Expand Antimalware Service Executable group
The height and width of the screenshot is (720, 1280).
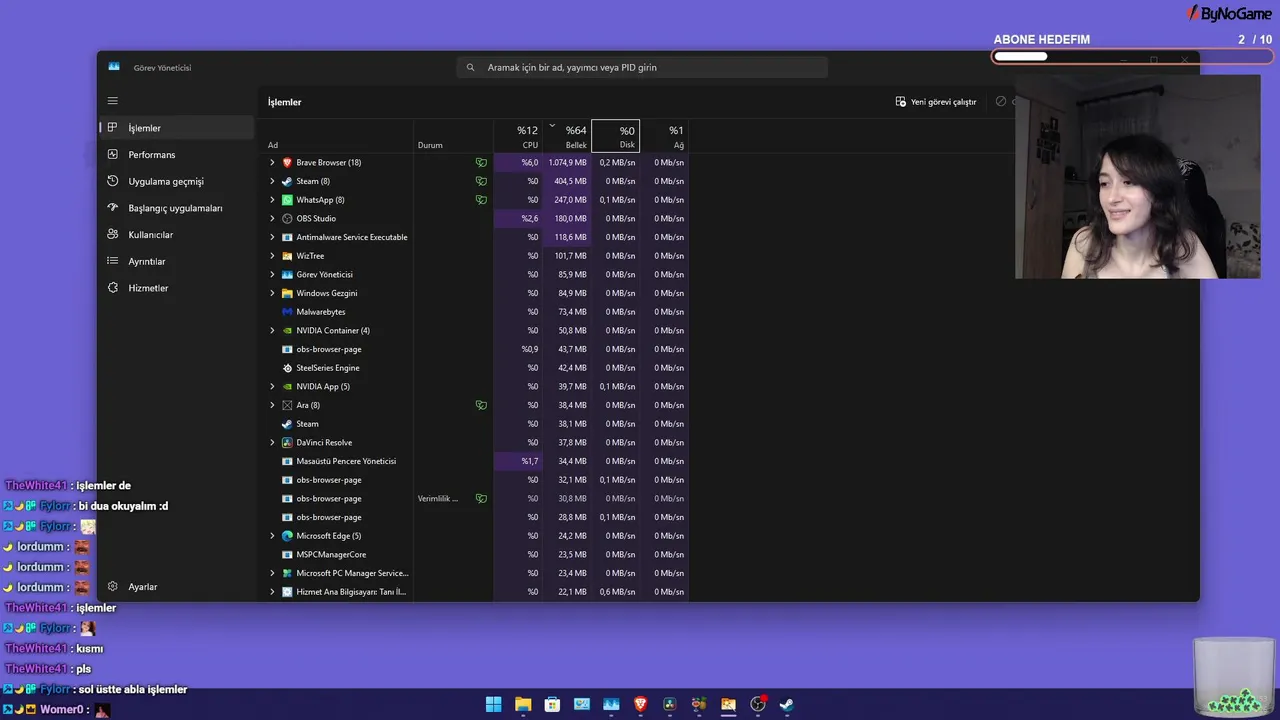coord(272,237)
